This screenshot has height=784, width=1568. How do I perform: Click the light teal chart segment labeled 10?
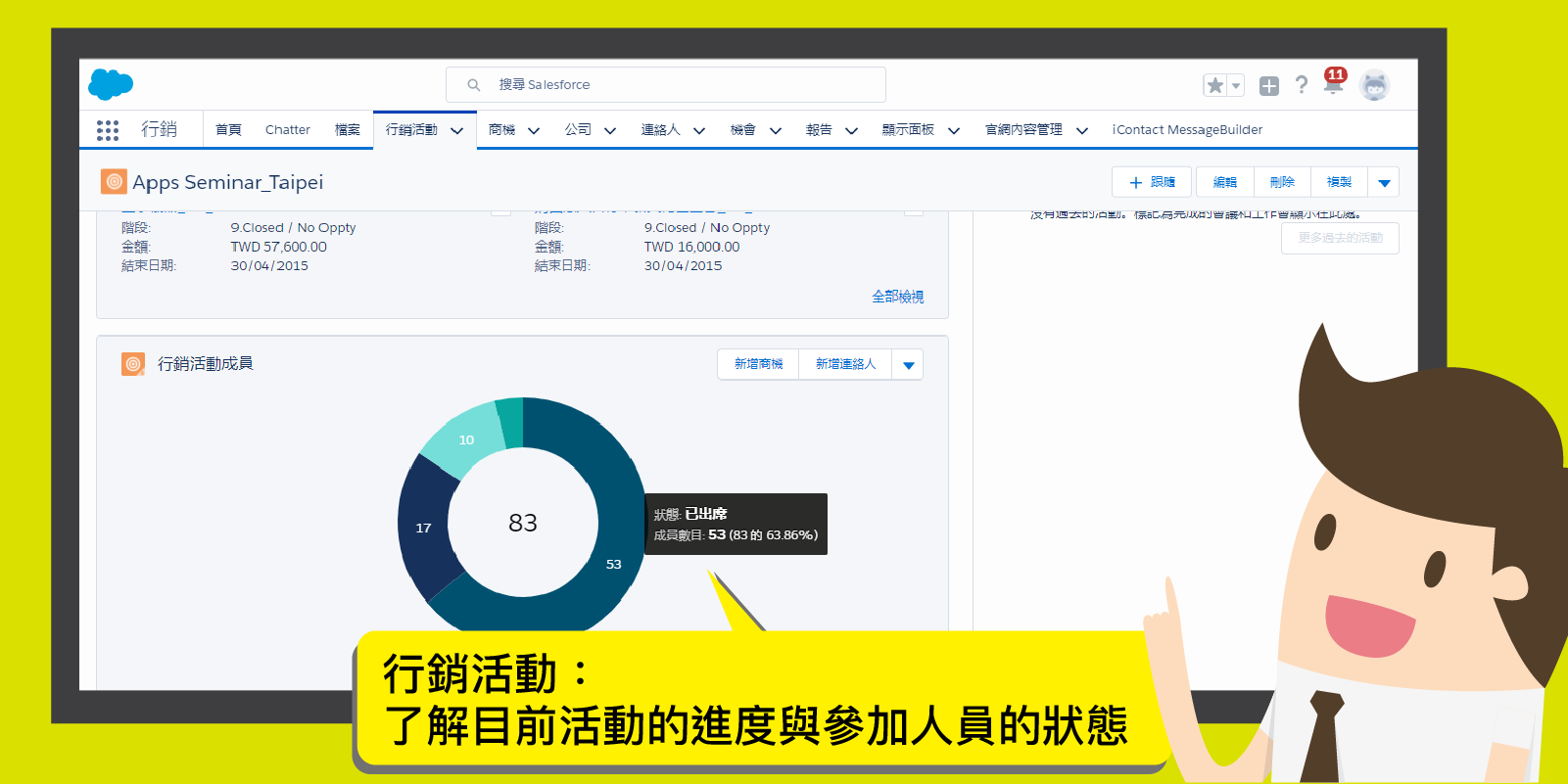(x=464, y=438)
